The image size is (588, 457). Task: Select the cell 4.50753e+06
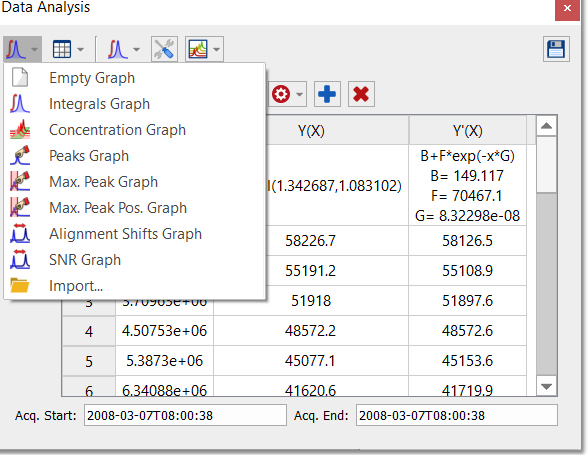point(164,331)
